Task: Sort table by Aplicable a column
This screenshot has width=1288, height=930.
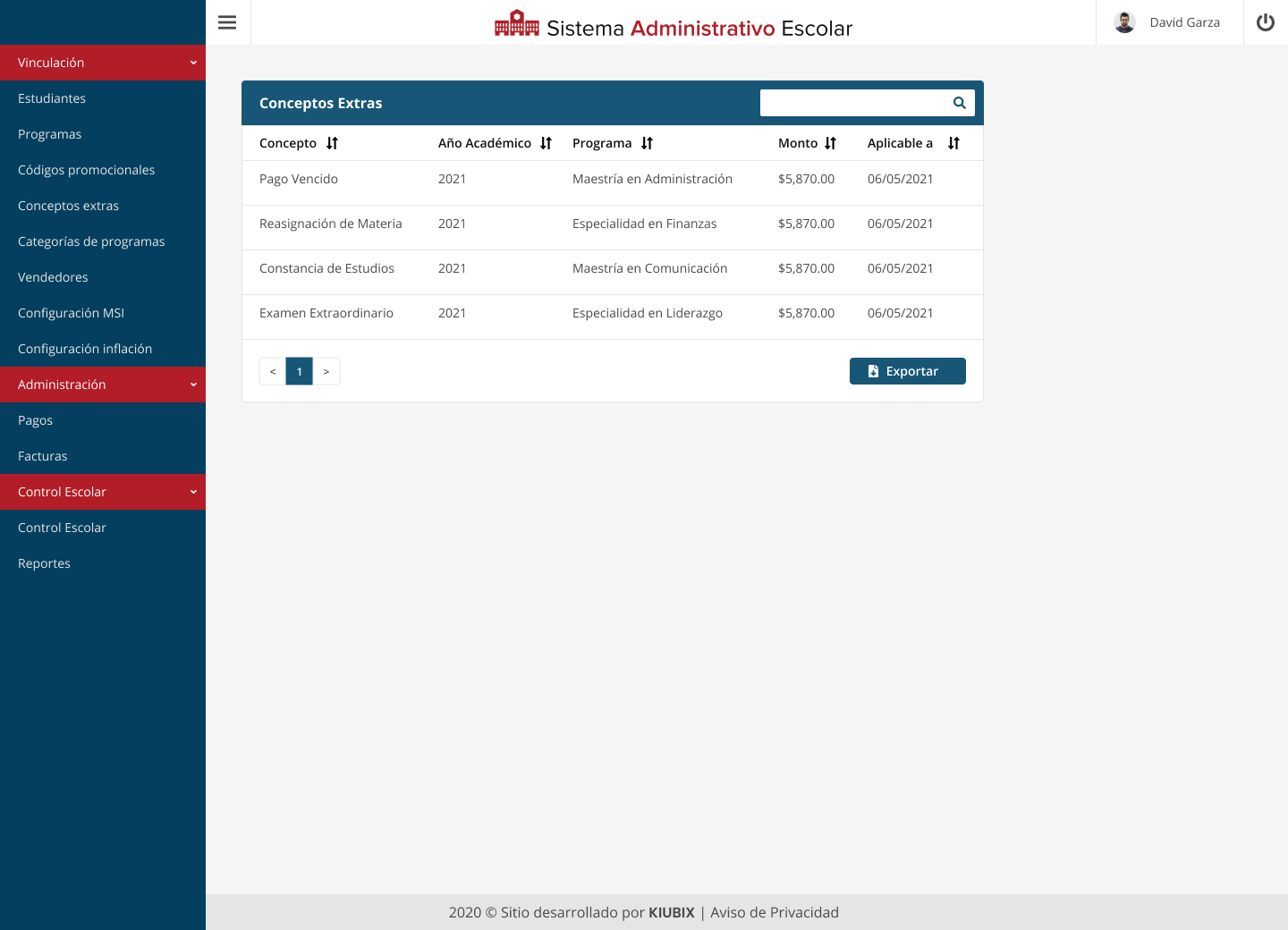Action: coord(953,143)
